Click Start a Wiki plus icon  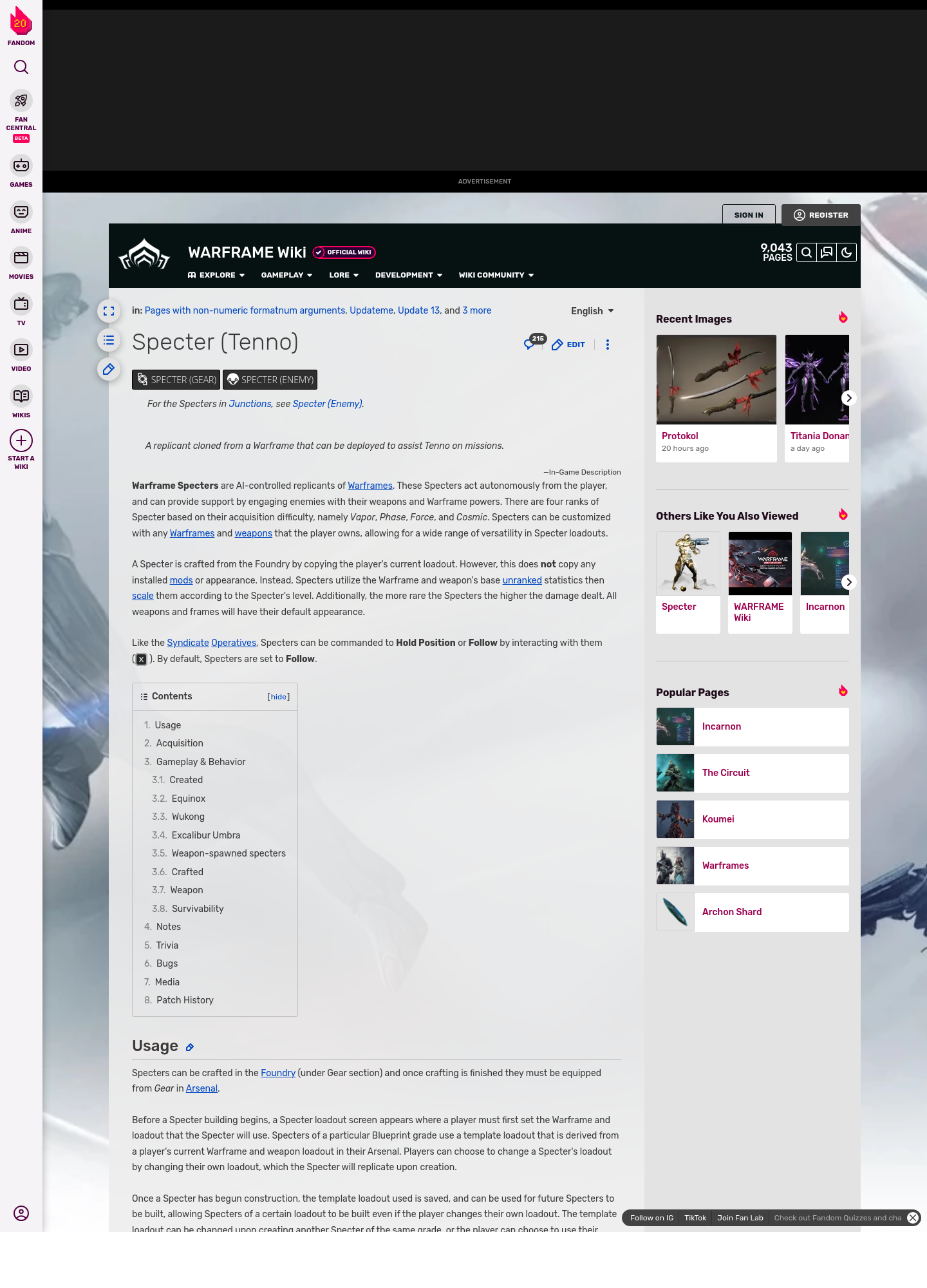21,440
